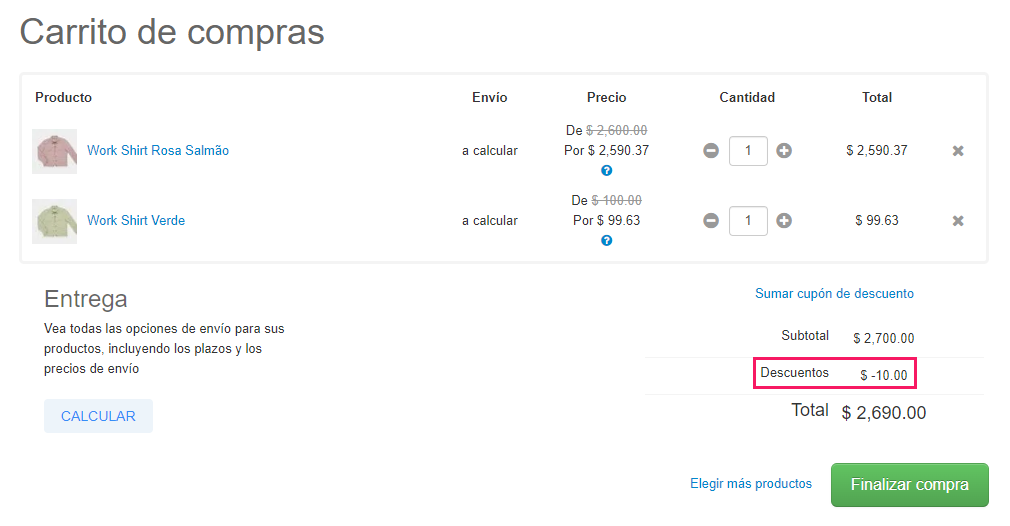1010x526 pixels.
Task: Open Work Shirt Verde product link
Action: click(136, 221)
